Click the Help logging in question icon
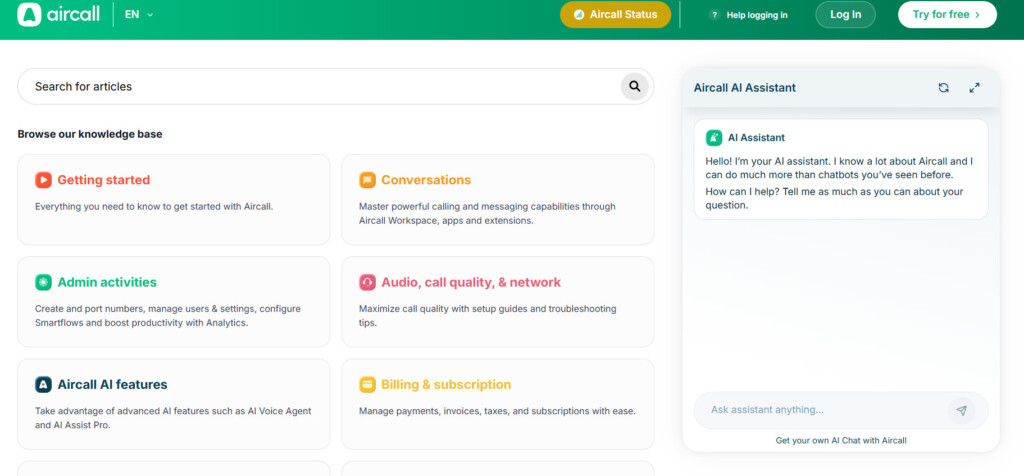Image resolution: width=1024 pixels, height=476 pixels. pos(714,15)
